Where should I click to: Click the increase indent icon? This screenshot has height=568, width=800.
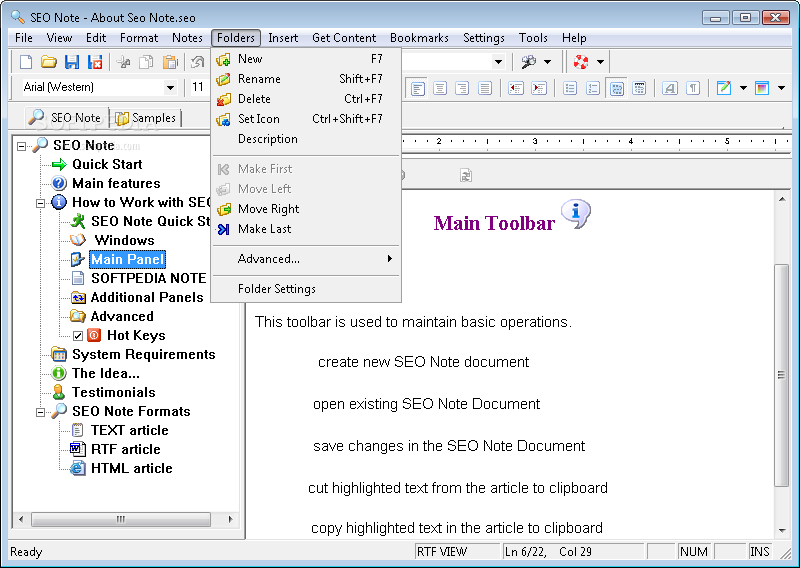click(539, 89)
